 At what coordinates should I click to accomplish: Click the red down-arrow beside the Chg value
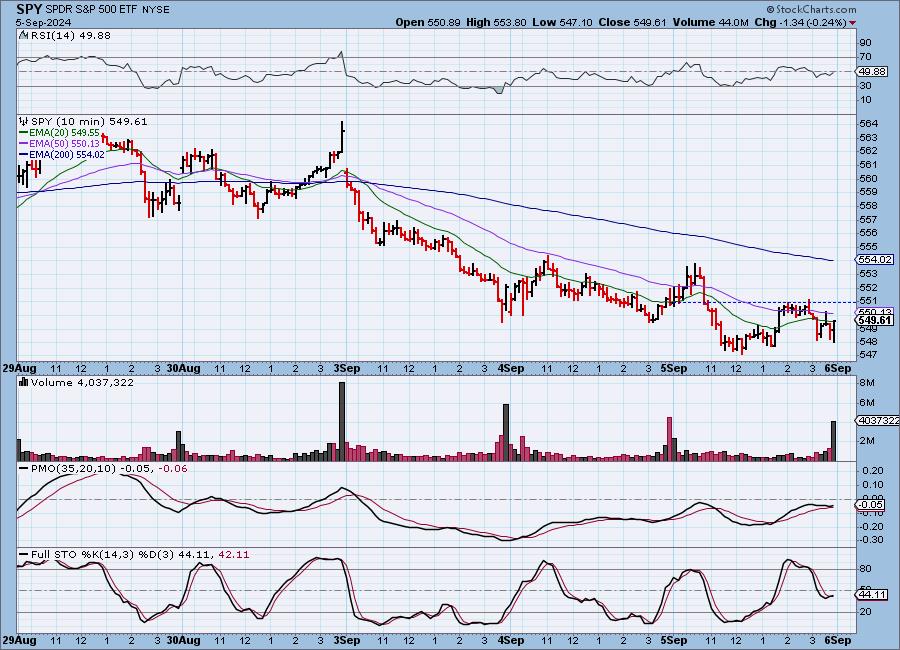(852, 23)
